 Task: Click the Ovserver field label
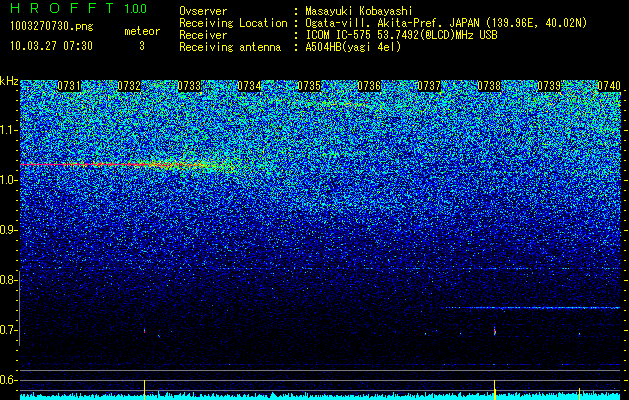tap(203, 11)
